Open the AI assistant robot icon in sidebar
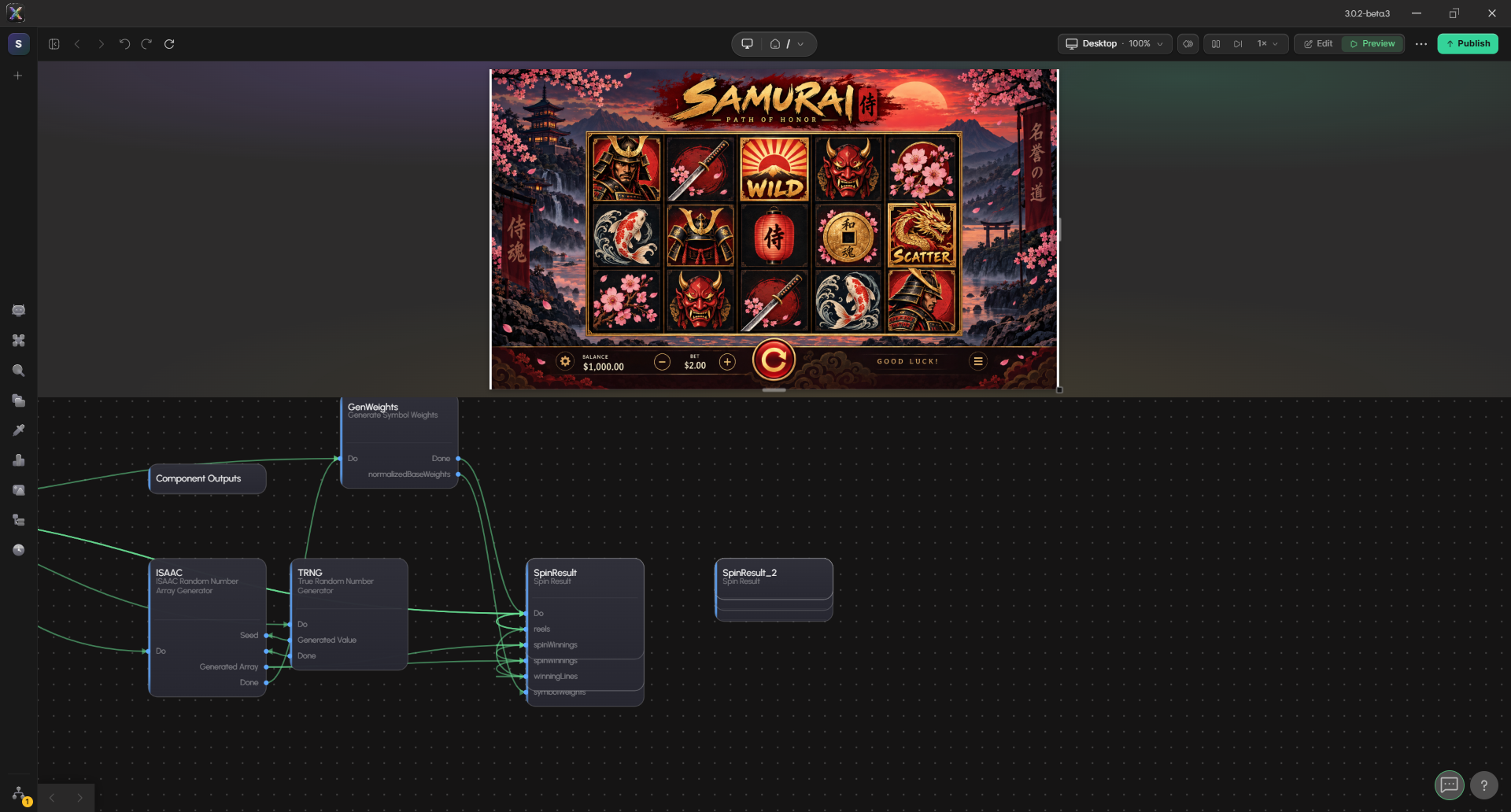This screenshot has height=812, width=1511. point(18,311)
